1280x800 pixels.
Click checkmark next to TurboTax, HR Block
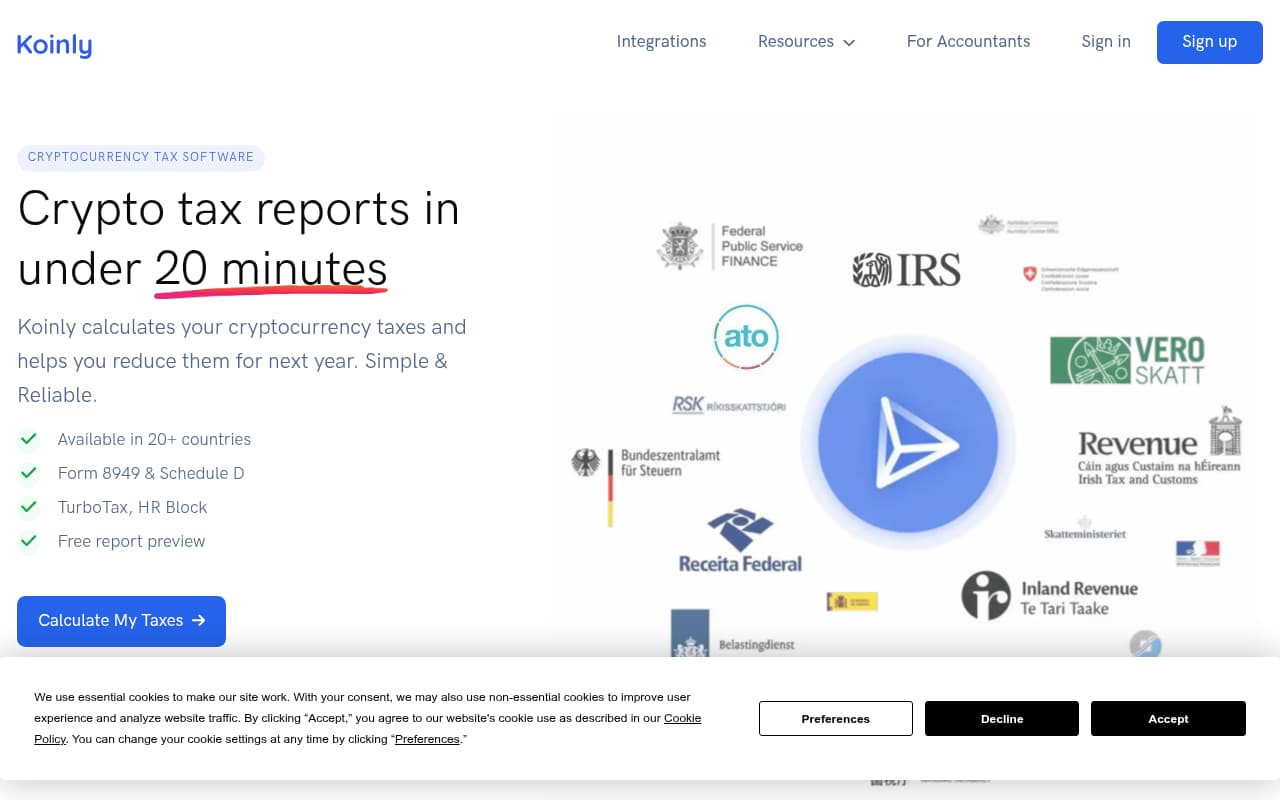click(28, 507)
